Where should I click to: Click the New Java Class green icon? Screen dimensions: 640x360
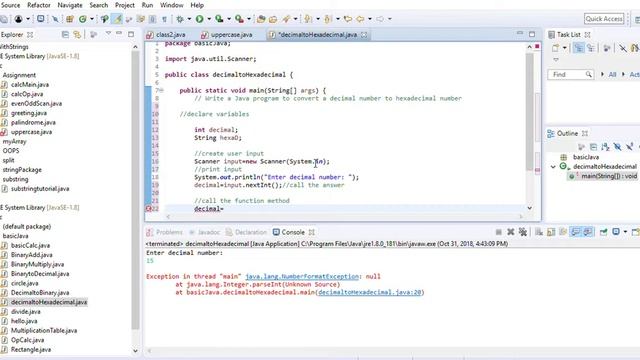coord(83,19)
